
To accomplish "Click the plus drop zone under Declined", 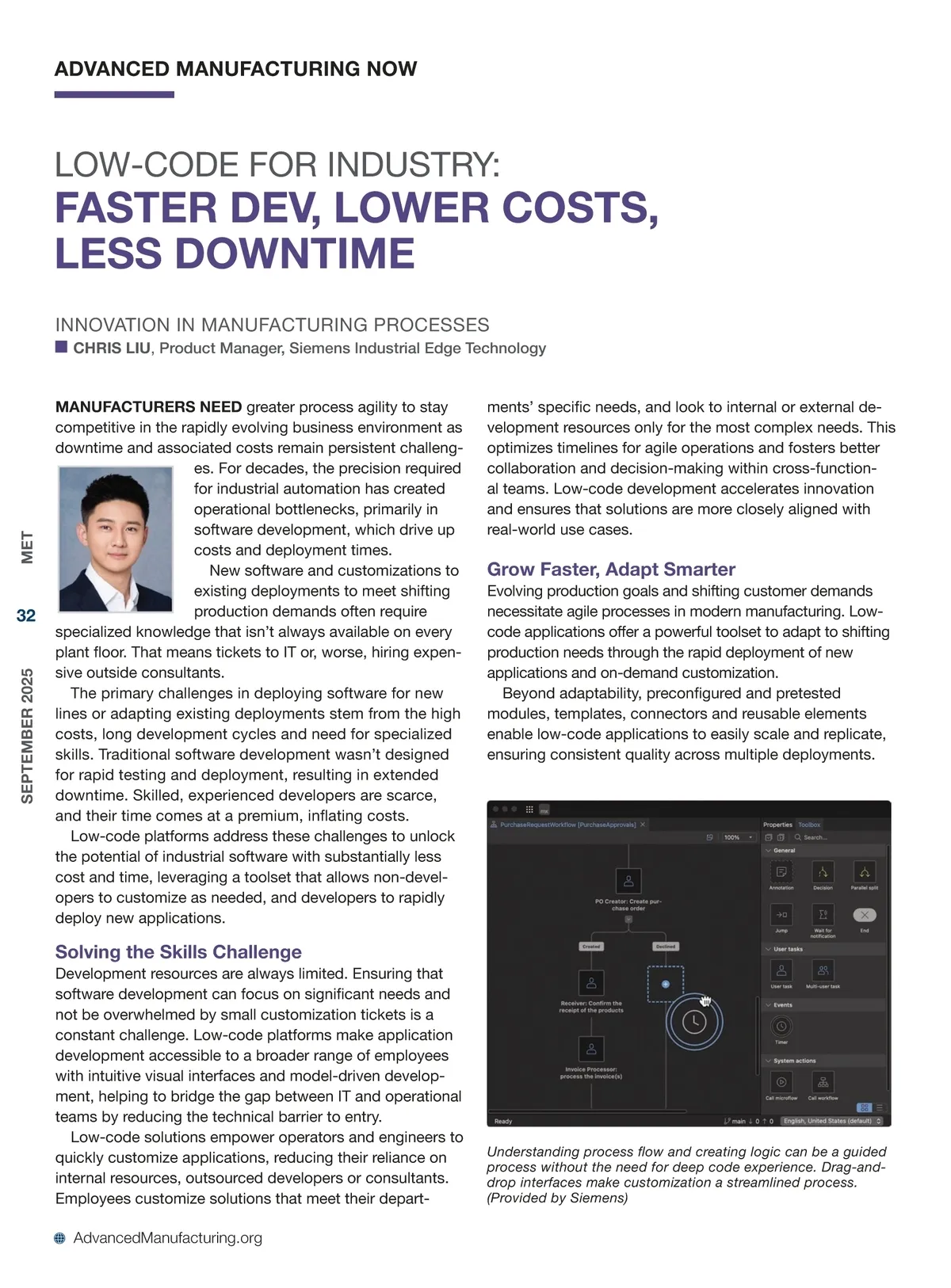I will click(666, 984).
